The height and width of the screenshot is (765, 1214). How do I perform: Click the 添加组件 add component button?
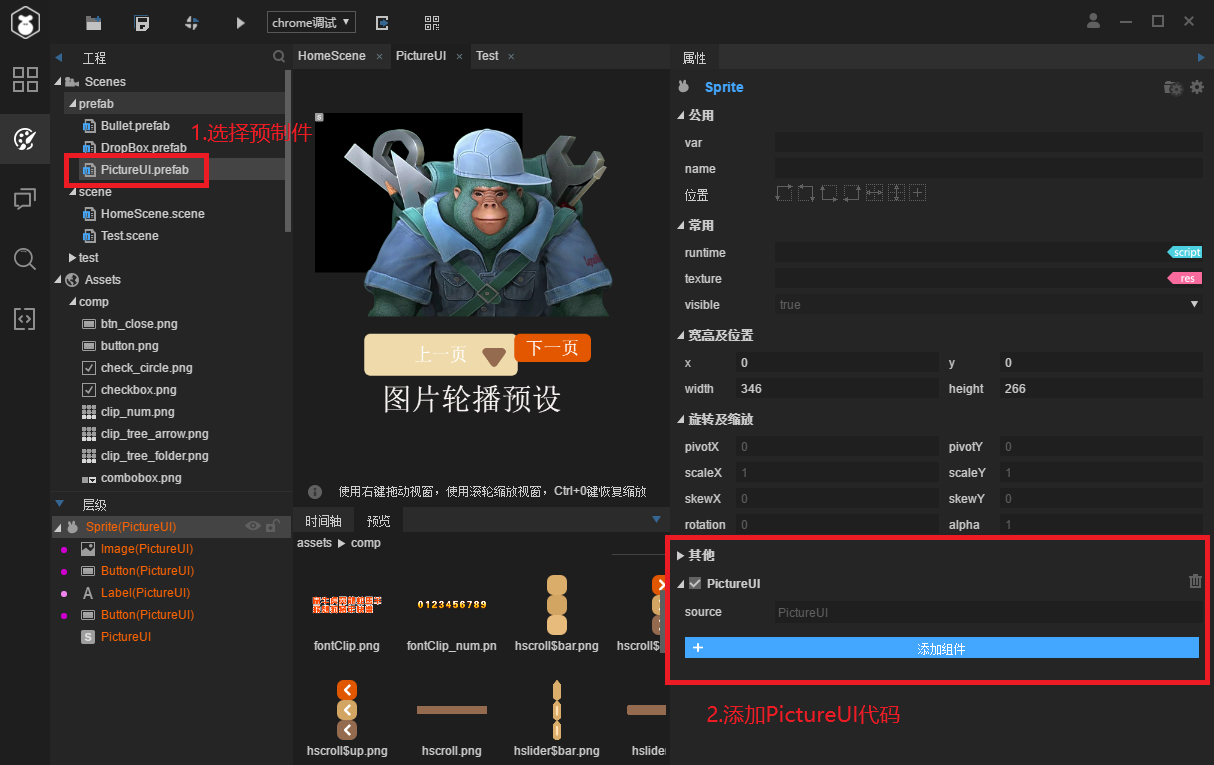tap(942, 648)
